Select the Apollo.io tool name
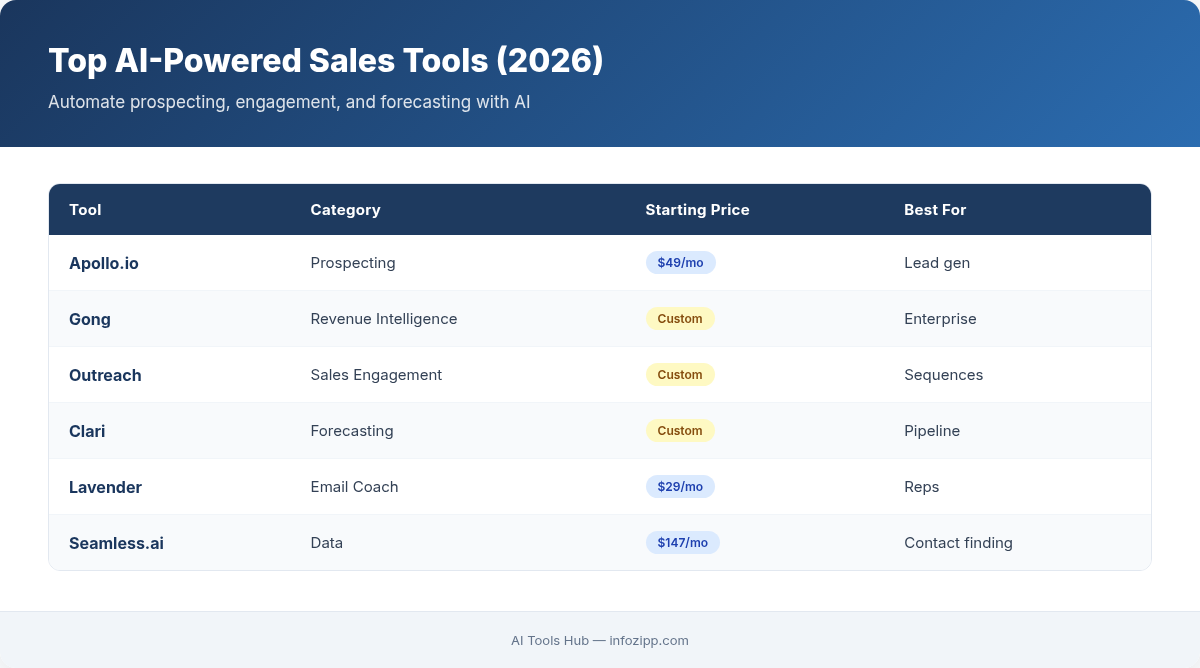1200x668 pixels. (104, 263)
